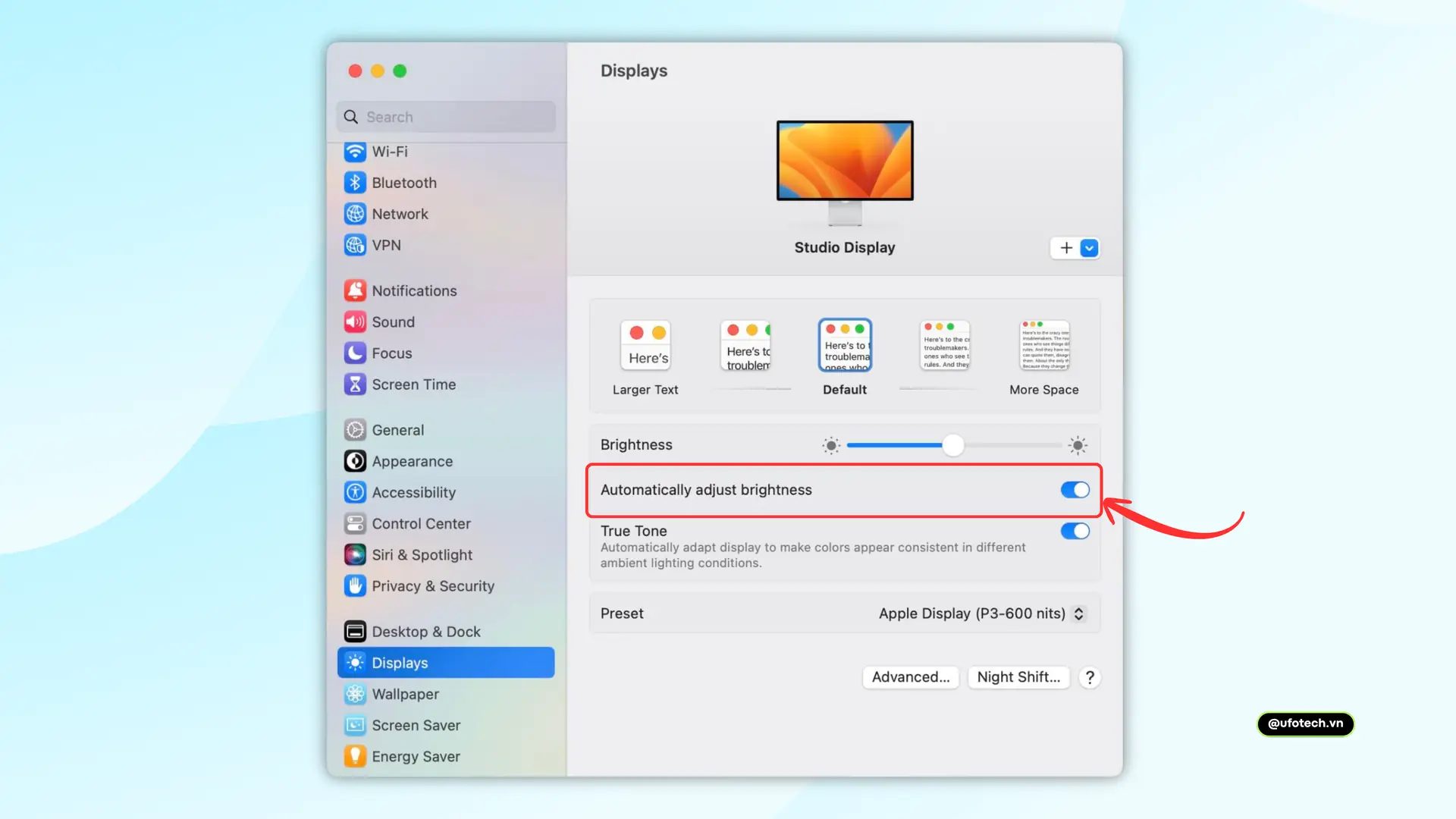Click the Desktop & Dock icon

[x=355, y=631]
